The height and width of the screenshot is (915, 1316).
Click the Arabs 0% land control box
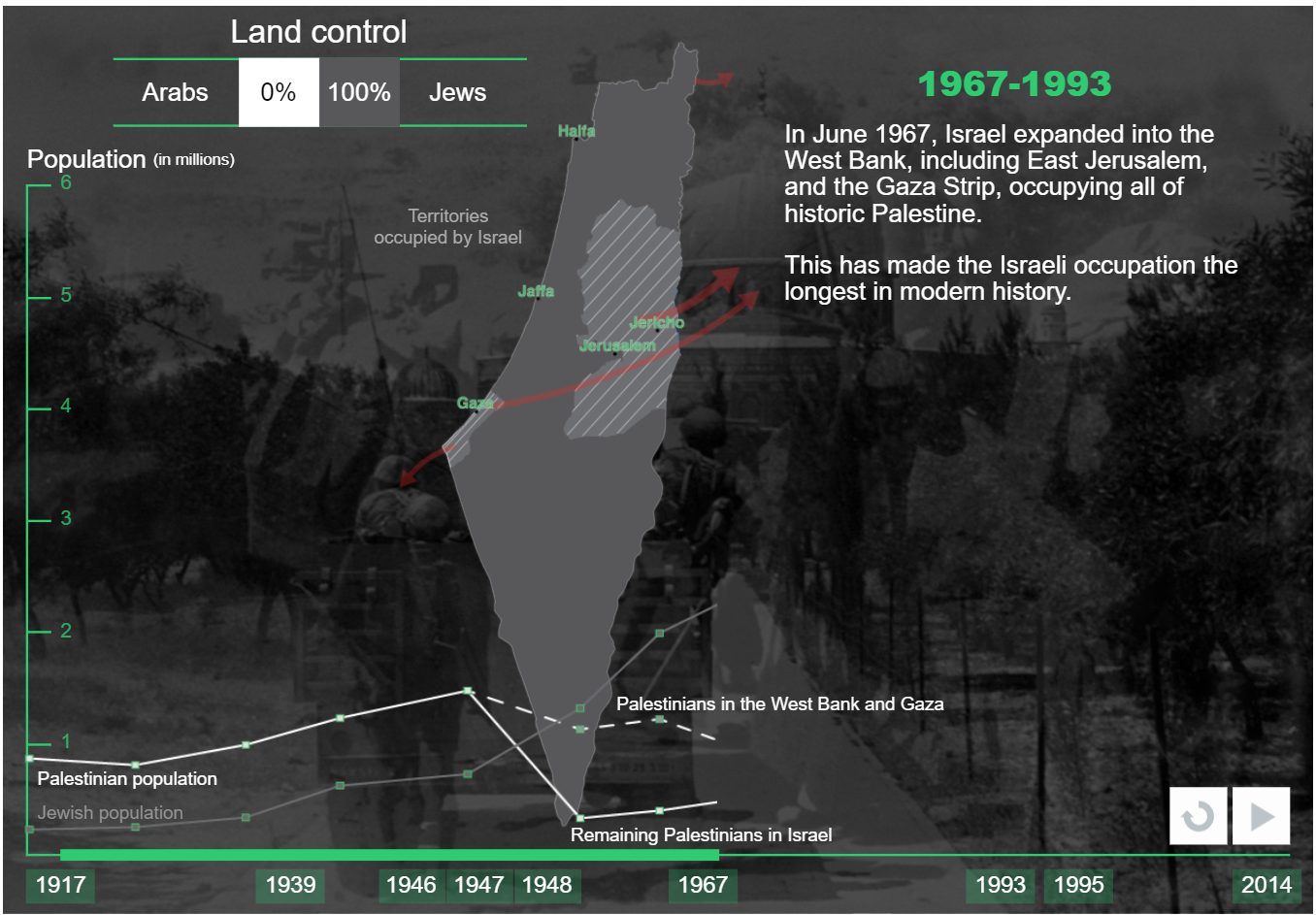click(279, 92)
